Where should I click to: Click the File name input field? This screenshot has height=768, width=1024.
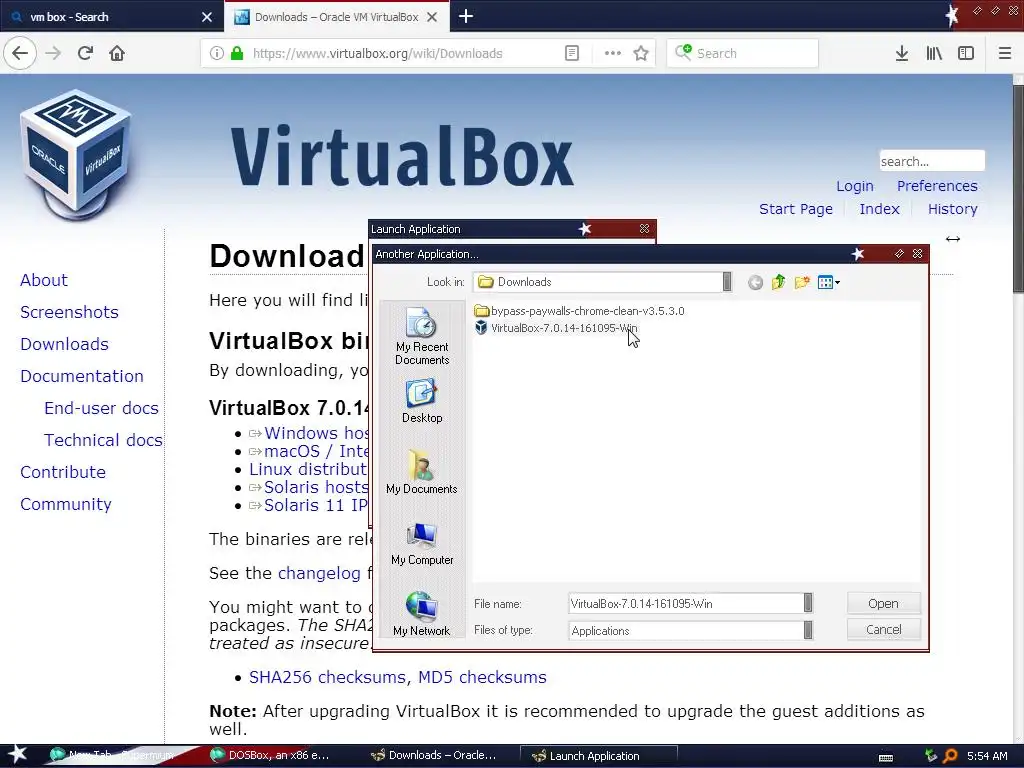[685, 603]
